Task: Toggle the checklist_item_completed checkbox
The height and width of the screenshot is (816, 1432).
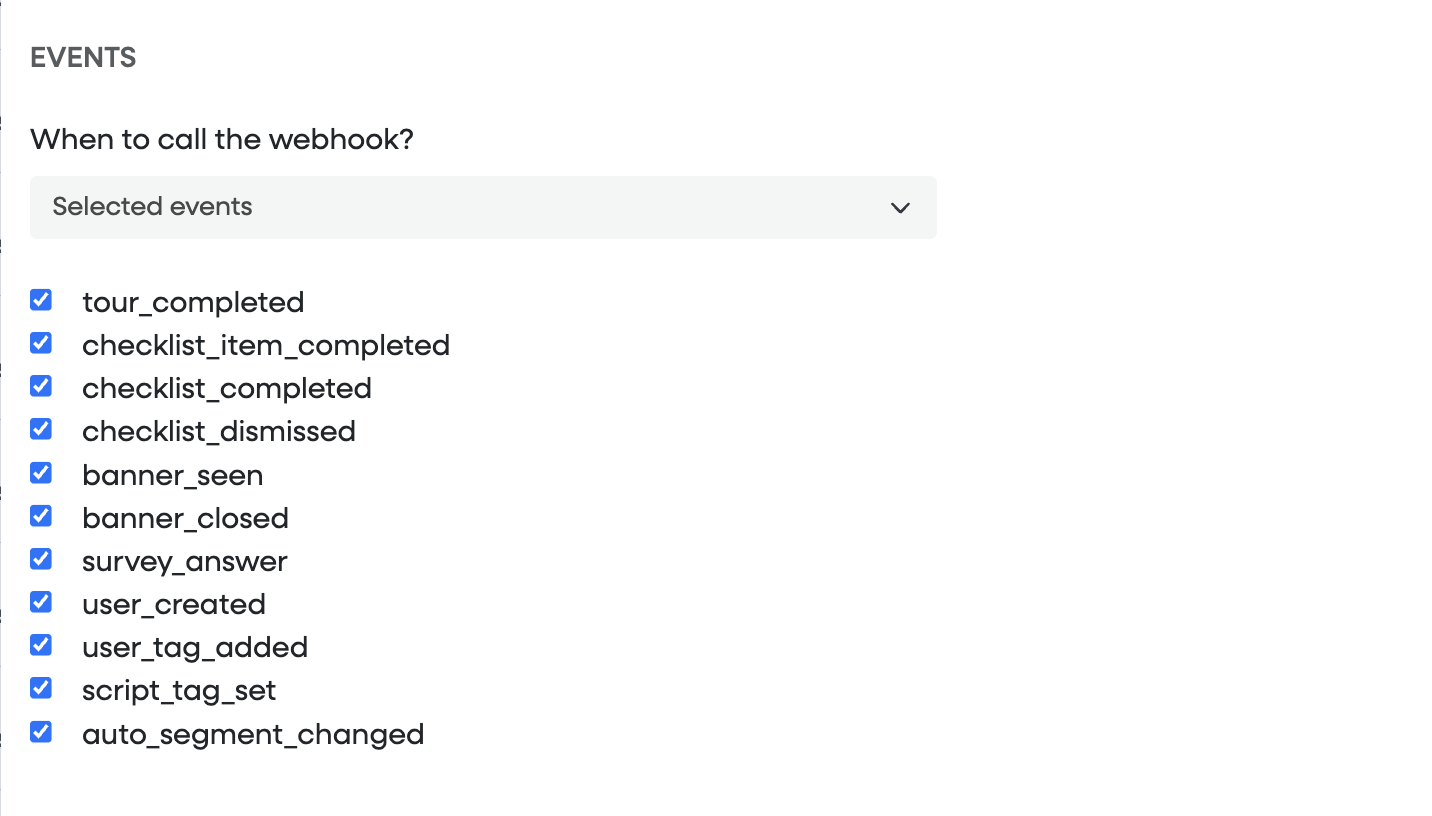Action: tap(41, 343)
